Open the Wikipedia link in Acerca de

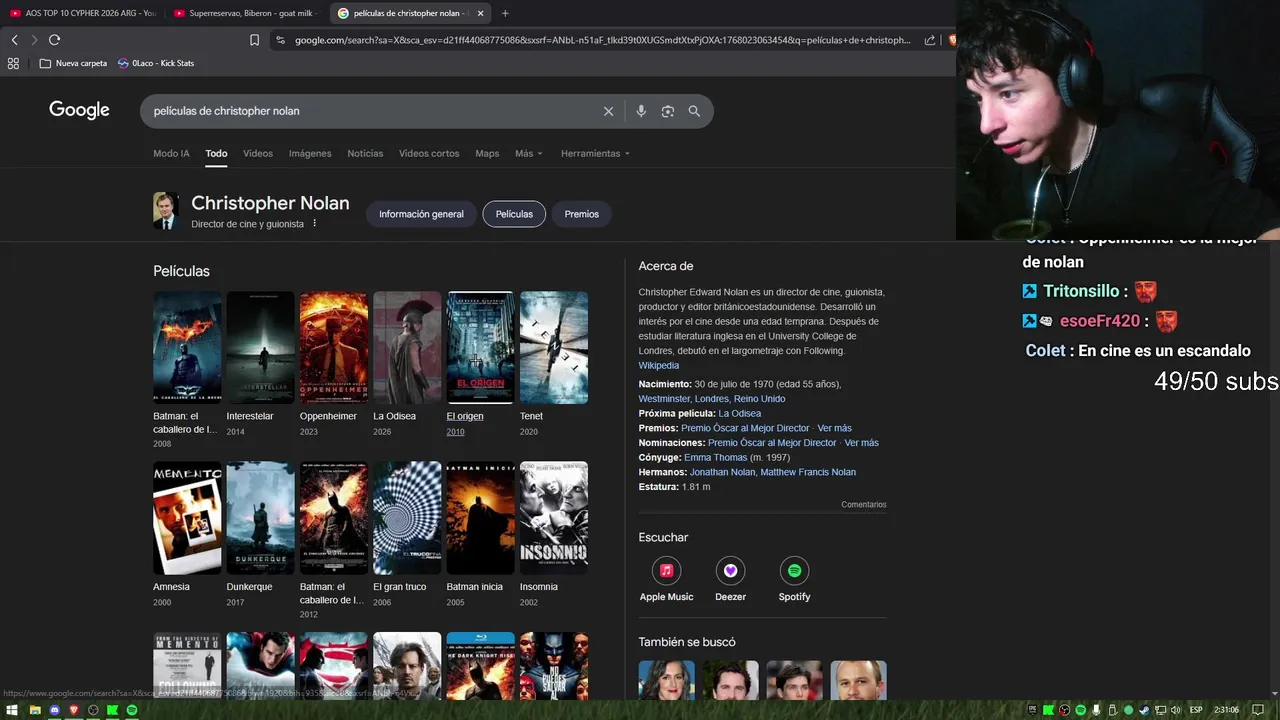point(659,365)
